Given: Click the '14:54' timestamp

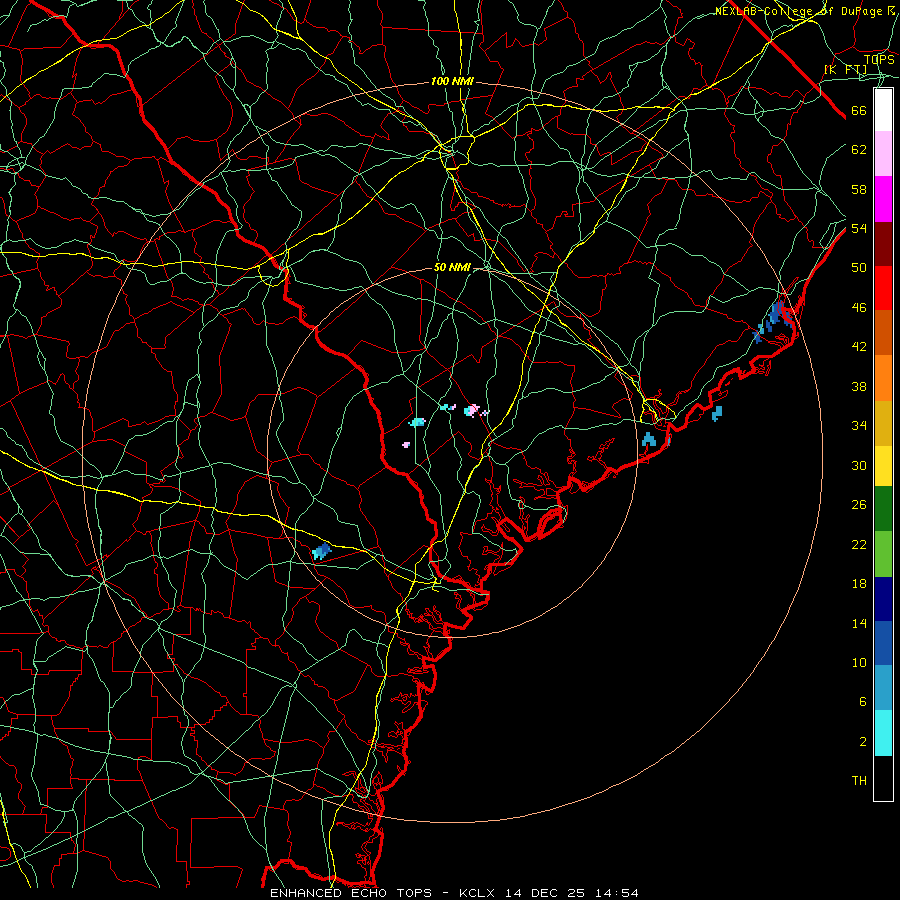Looking at the screenshot, I should [x=616, y=893].
